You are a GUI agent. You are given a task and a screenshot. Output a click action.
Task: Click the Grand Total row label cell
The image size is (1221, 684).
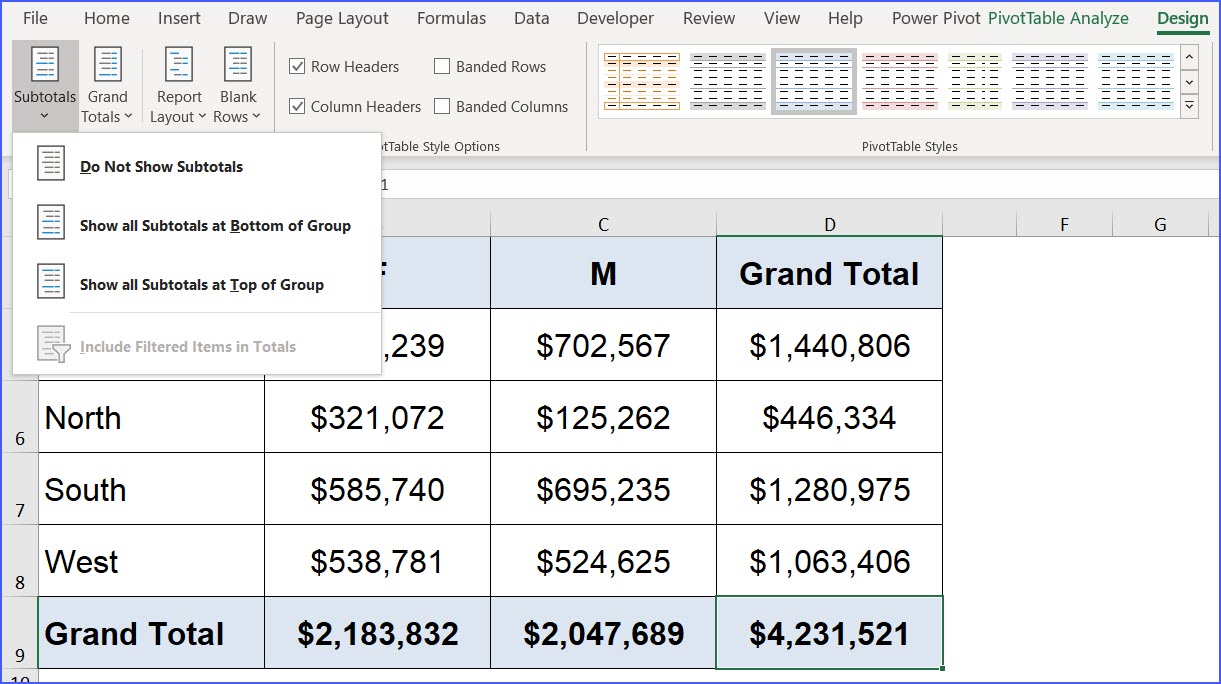[x=151, y=633]
